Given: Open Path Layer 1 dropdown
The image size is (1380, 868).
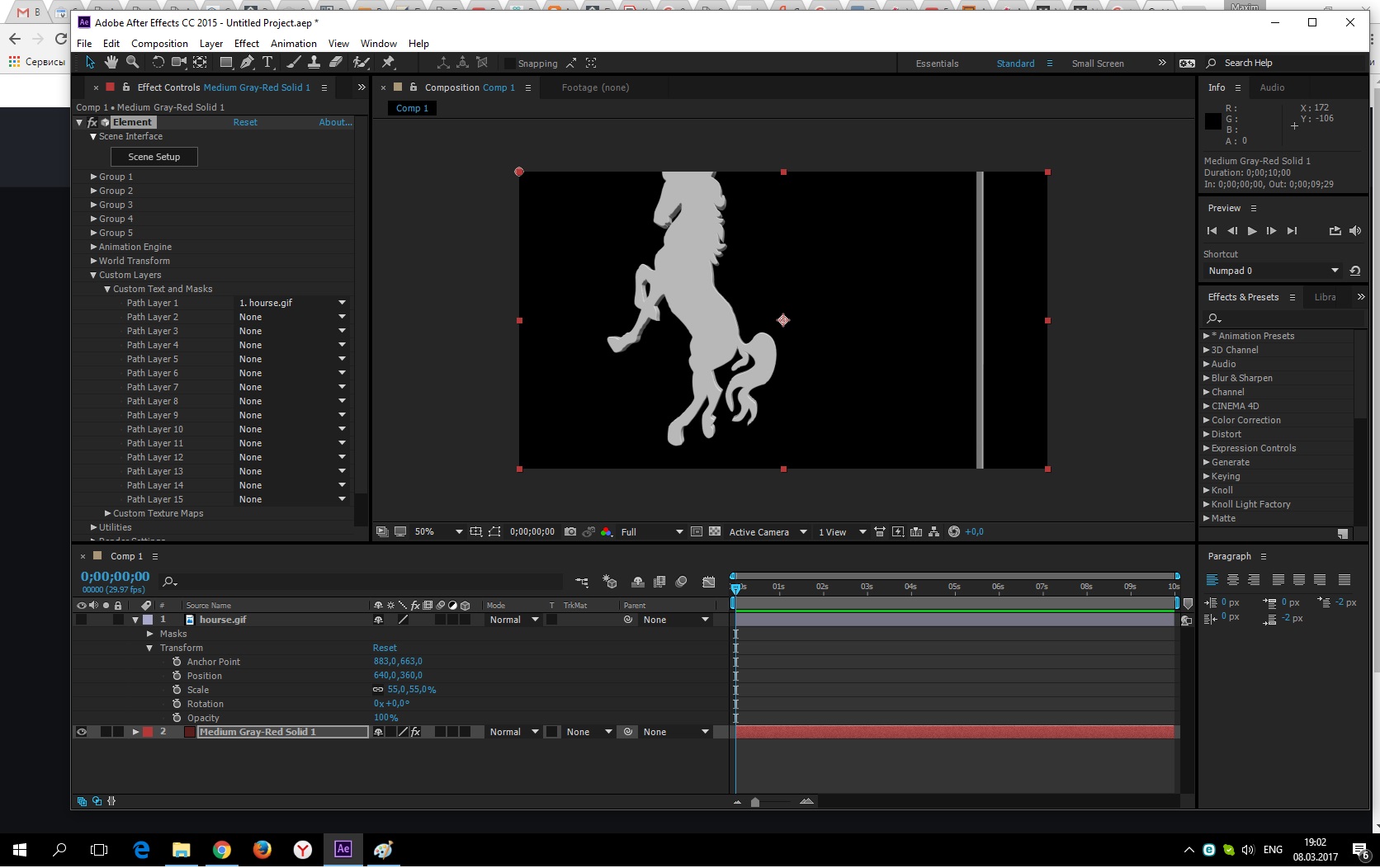Looking at the screenshot, I should point(292,303).
